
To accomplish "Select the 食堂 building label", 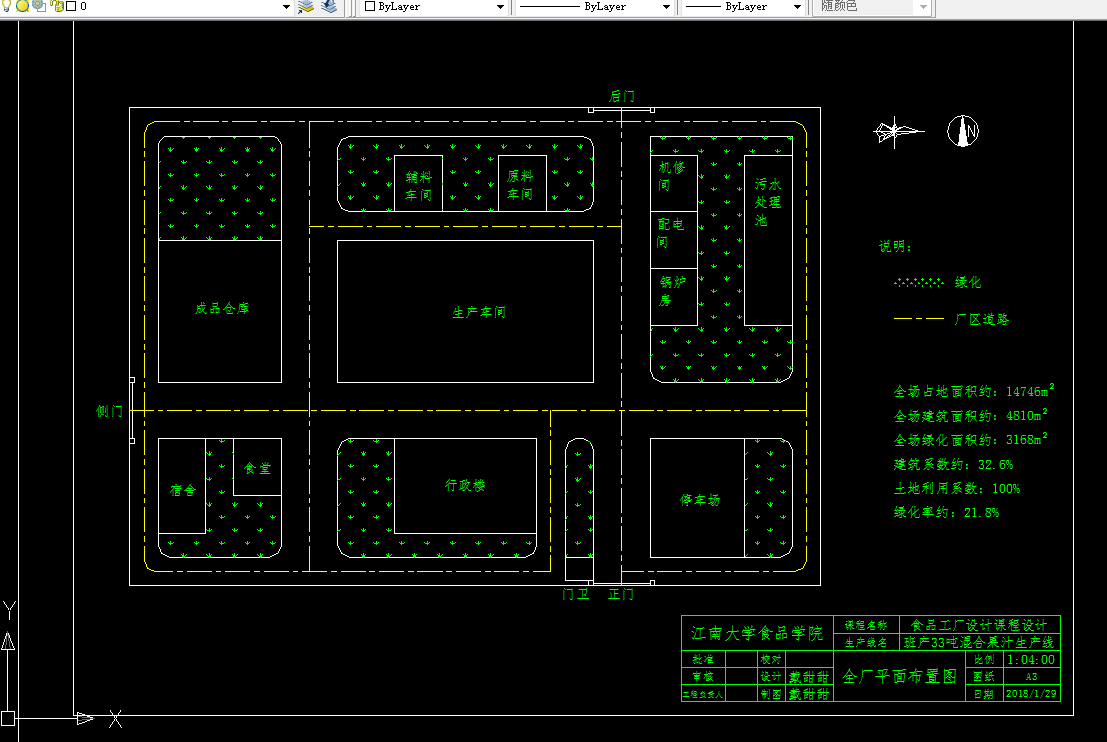I will pyautogui.click(x=257, y=468).
